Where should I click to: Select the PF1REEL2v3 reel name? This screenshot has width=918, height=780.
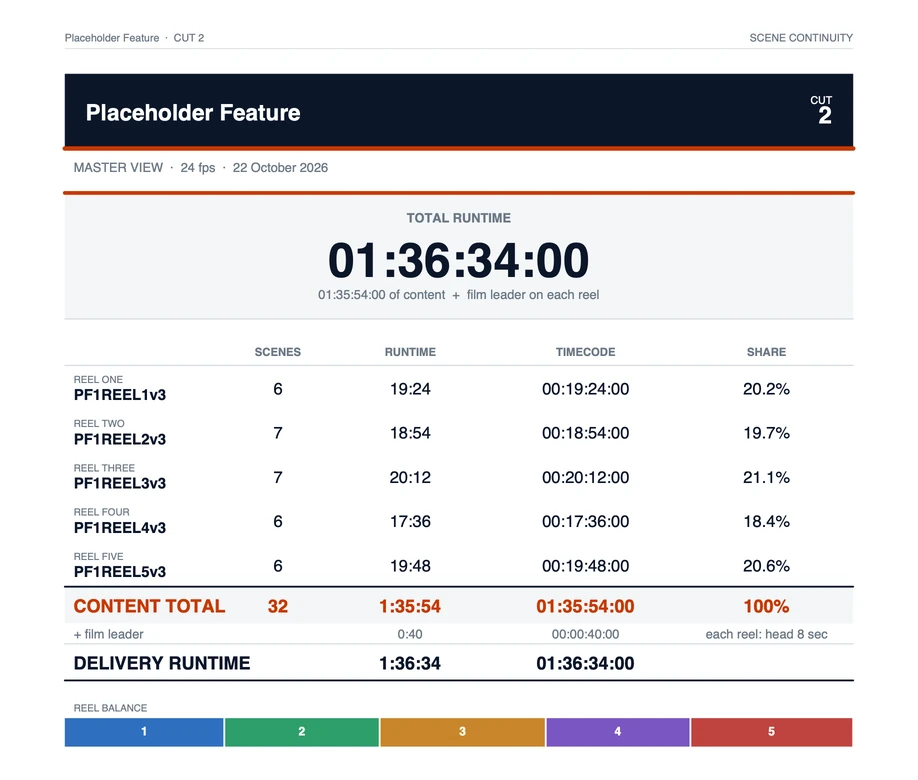click(x=119, y=439)
